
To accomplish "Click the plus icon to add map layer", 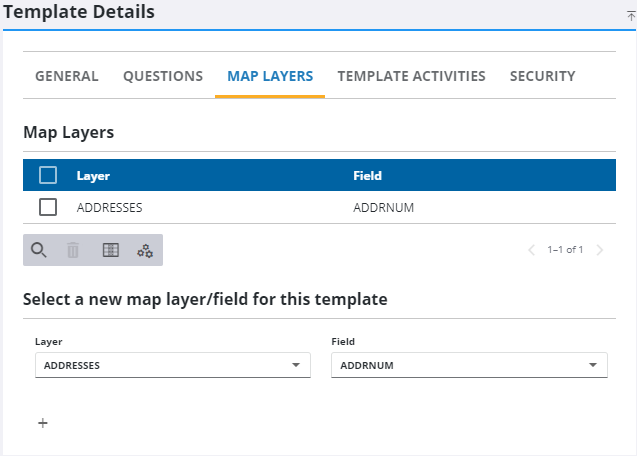I will point(43,423).
